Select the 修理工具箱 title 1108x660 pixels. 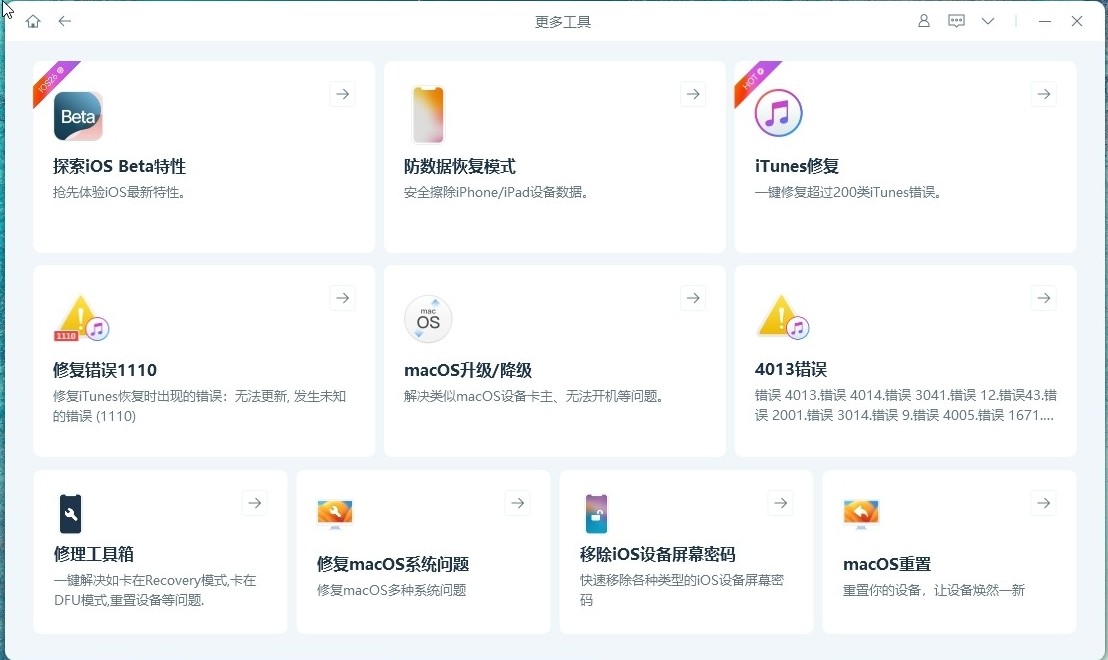[x=93, y=554]
